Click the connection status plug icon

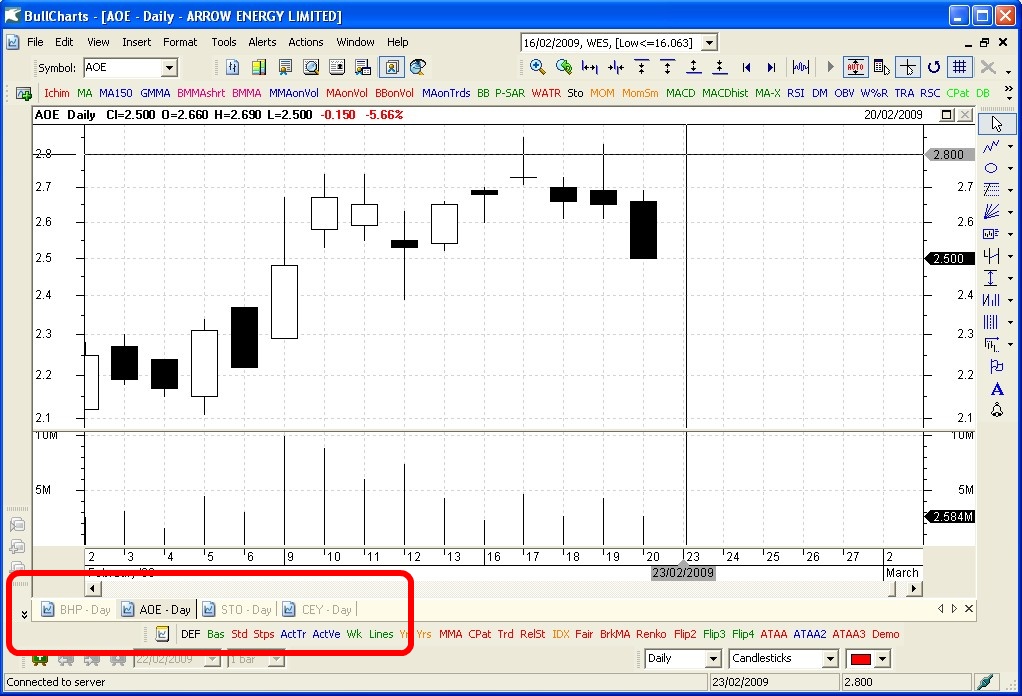(x=986, y=682)
